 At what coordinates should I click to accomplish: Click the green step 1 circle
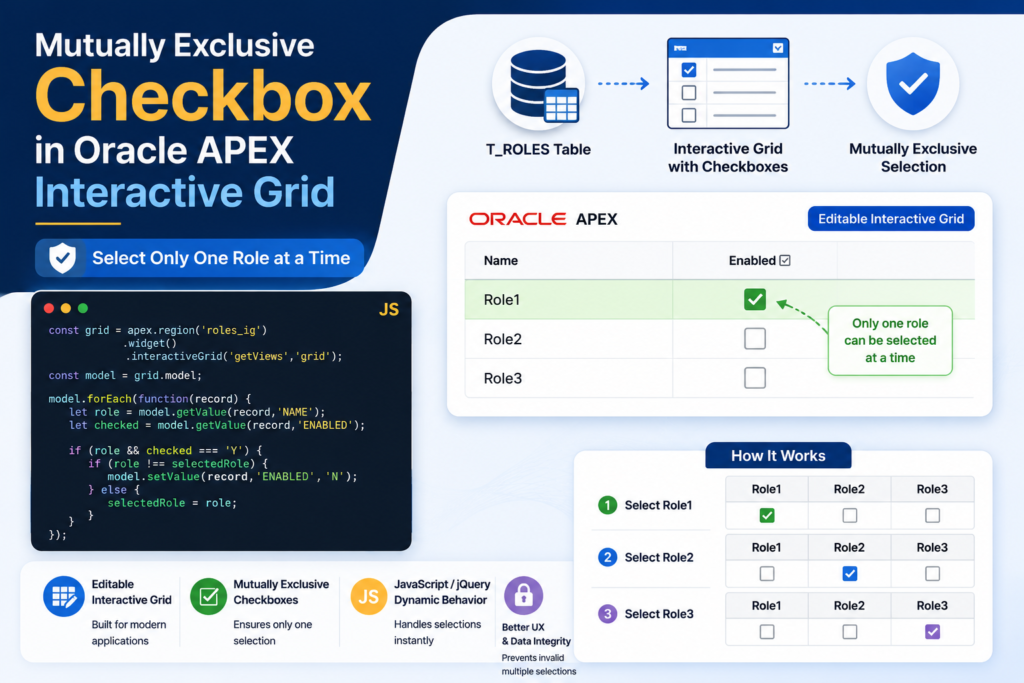click(607, 505)
